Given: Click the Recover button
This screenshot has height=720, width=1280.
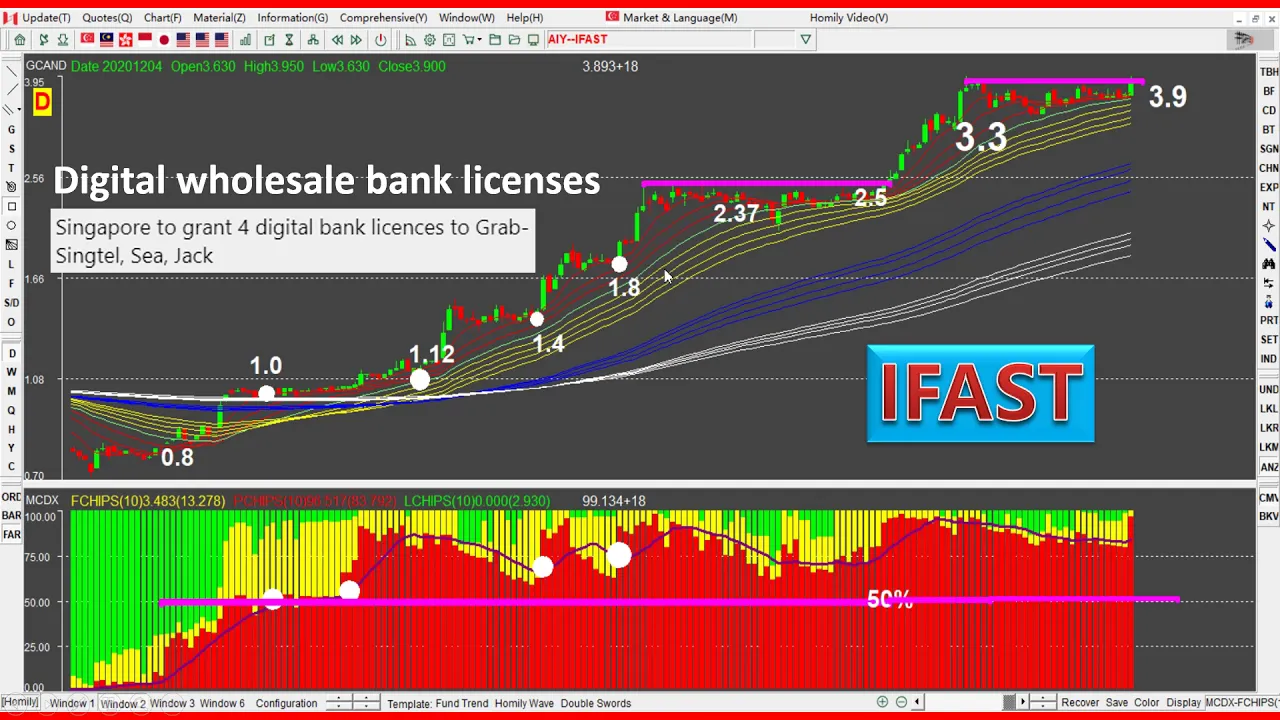Looking at the screenshot, I should pyautogui.click(x=1080, y=703).
